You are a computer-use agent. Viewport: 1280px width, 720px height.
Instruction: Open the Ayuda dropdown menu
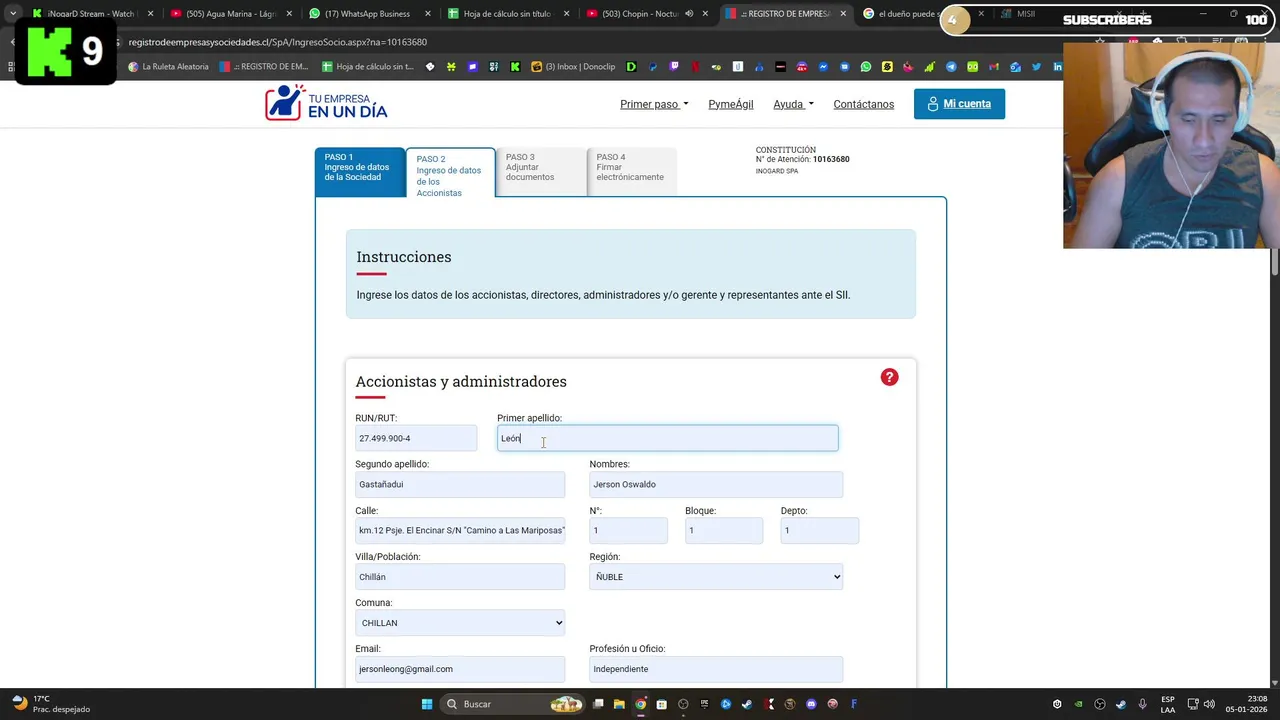coord(793,104)
